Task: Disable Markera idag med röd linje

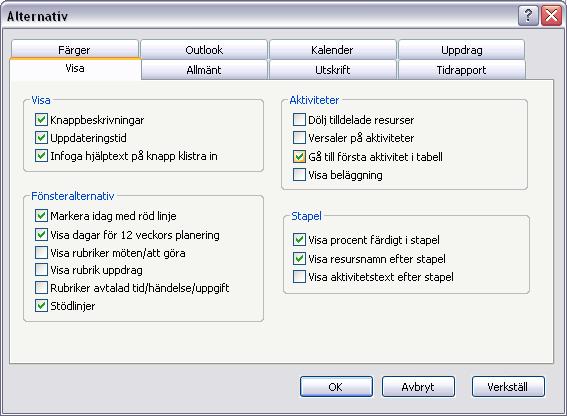Action: coord(41,216)
